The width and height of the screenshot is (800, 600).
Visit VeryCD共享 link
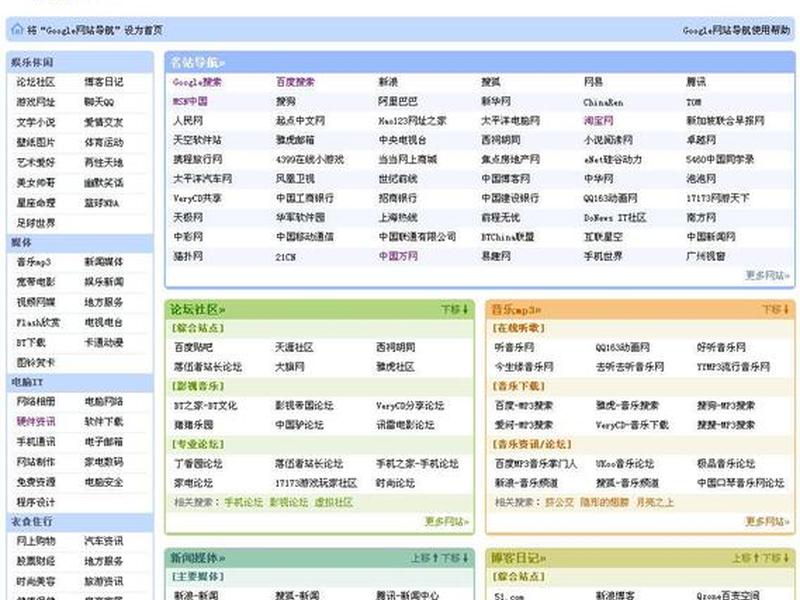(x=197, y=198)
